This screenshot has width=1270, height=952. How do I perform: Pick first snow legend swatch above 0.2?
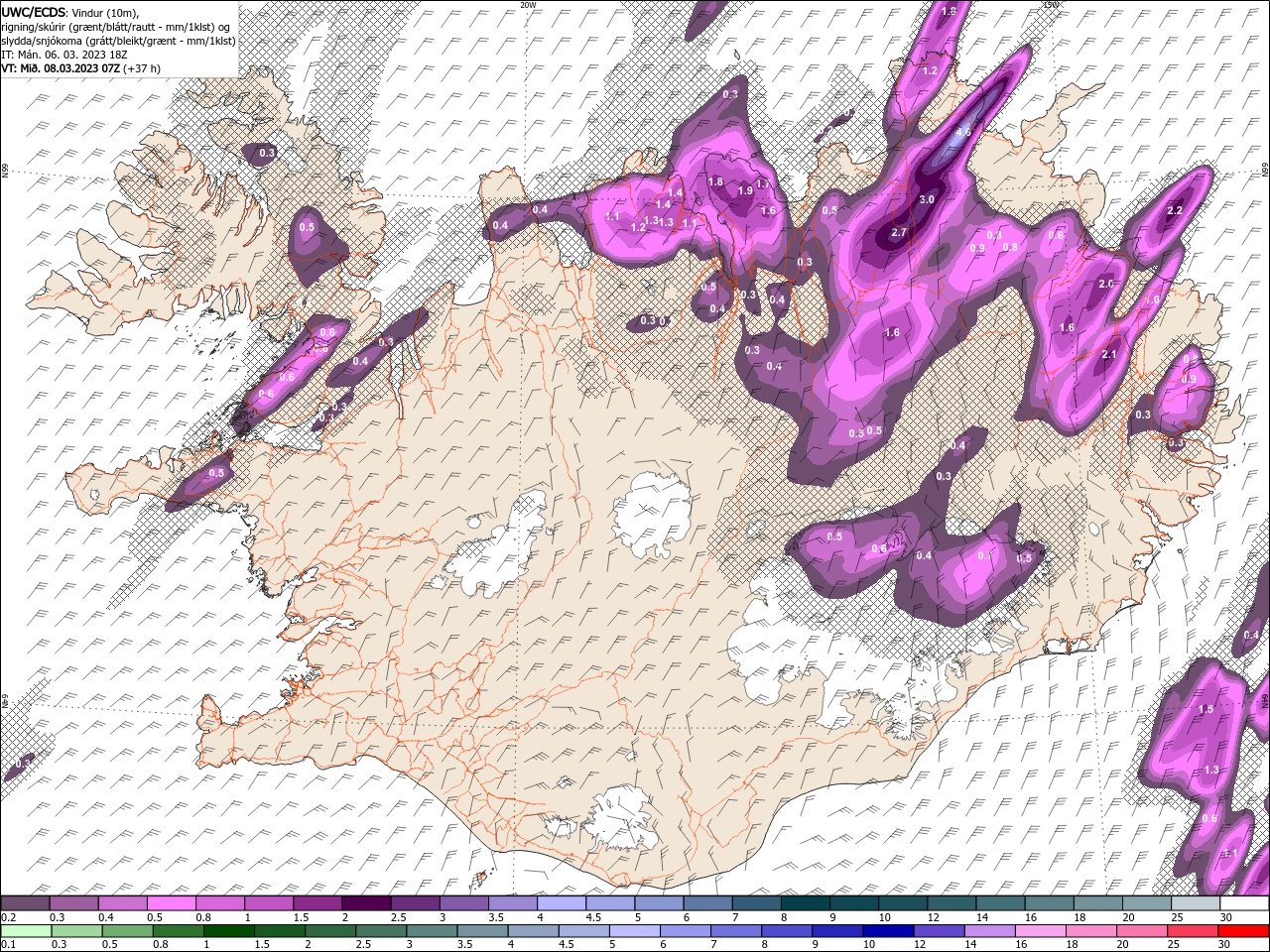(25, 903)
